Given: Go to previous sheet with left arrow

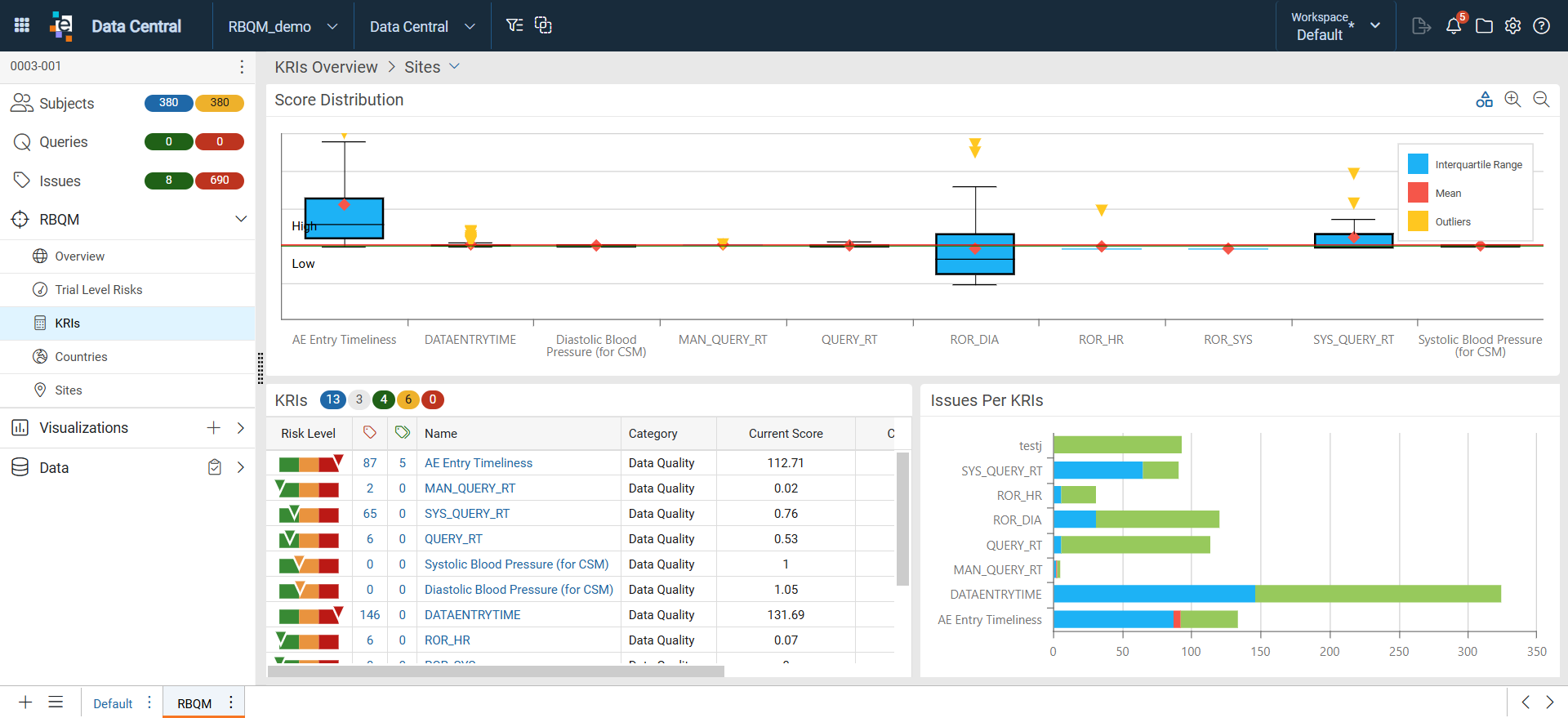Looking at the screenshot, I should [1526, 702].
